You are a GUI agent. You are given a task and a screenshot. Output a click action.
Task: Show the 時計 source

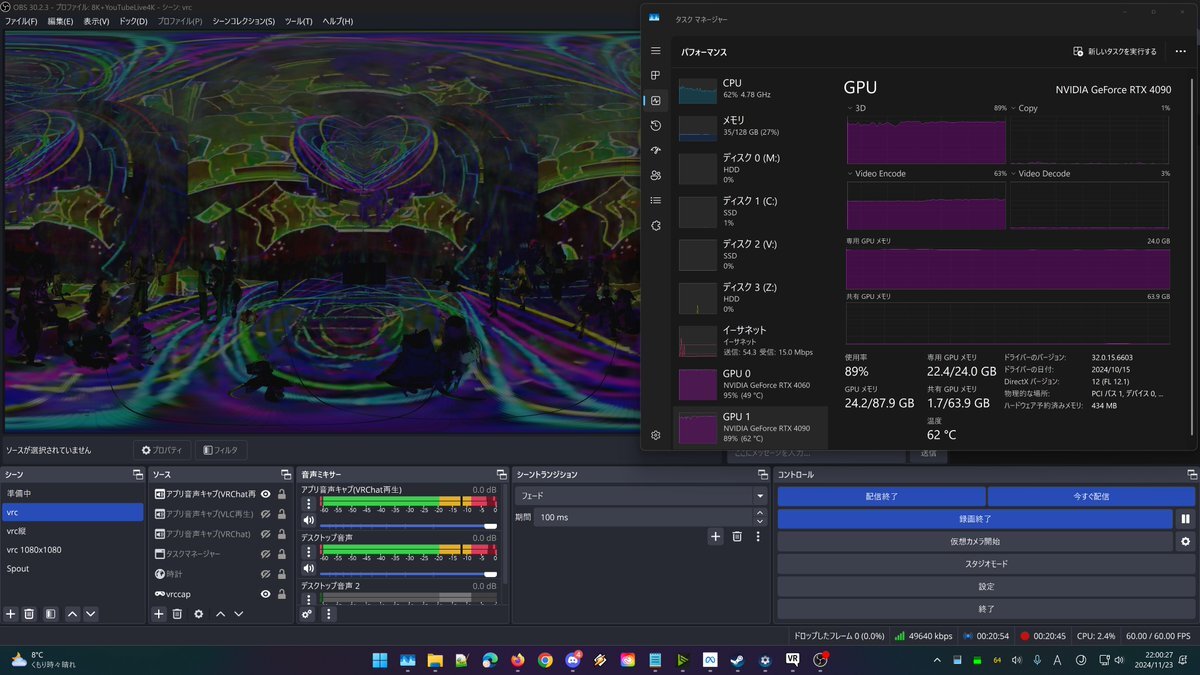click(x=266, y=574)
